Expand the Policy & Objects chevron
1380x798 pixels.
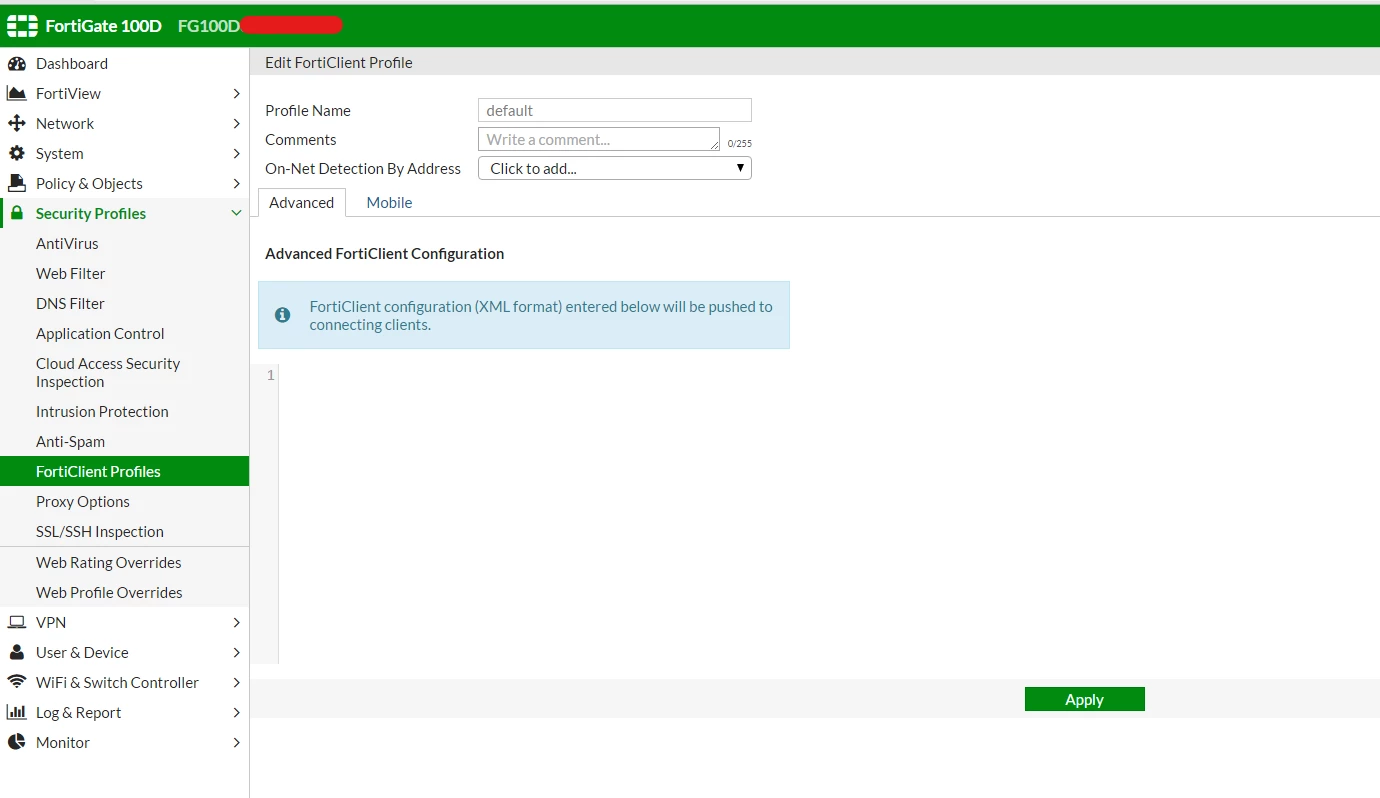(x=236, y=184)
